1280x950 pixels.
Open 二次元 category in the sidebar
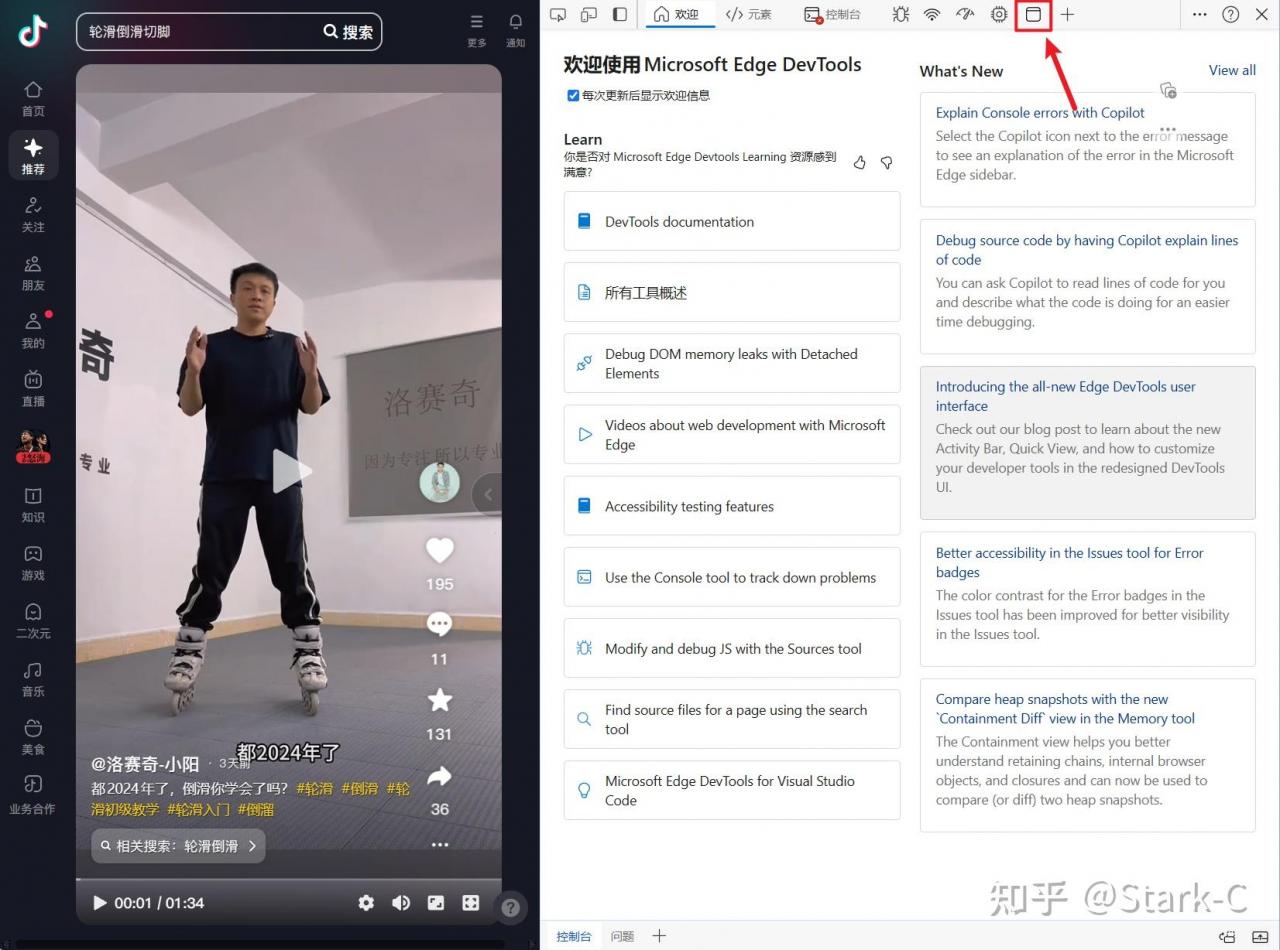33,620
